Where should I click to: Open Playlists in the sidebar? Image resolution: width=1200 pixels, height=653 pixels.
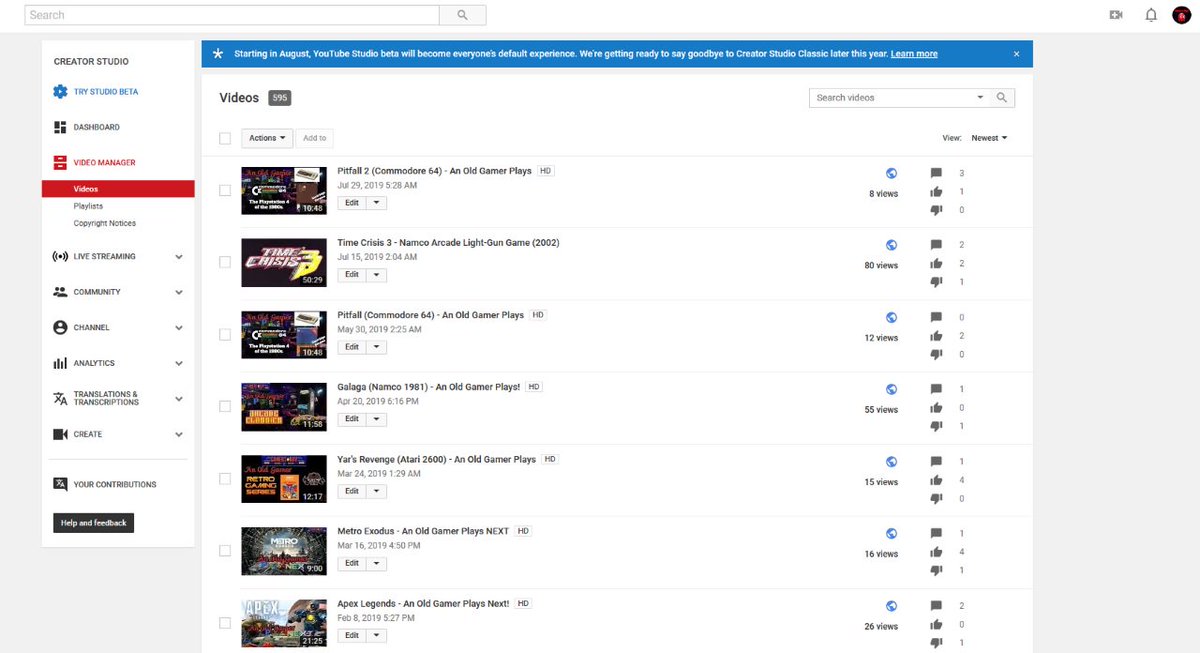(x=88, y=206)
